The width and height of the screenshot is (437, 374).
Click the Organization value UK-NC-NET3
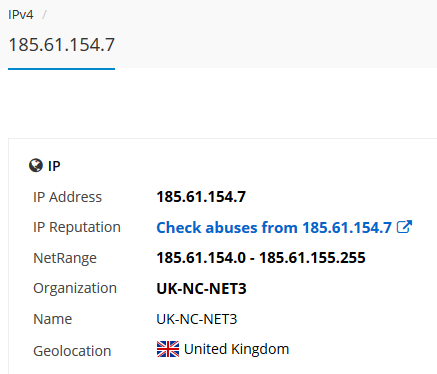(x=201, y=289)
